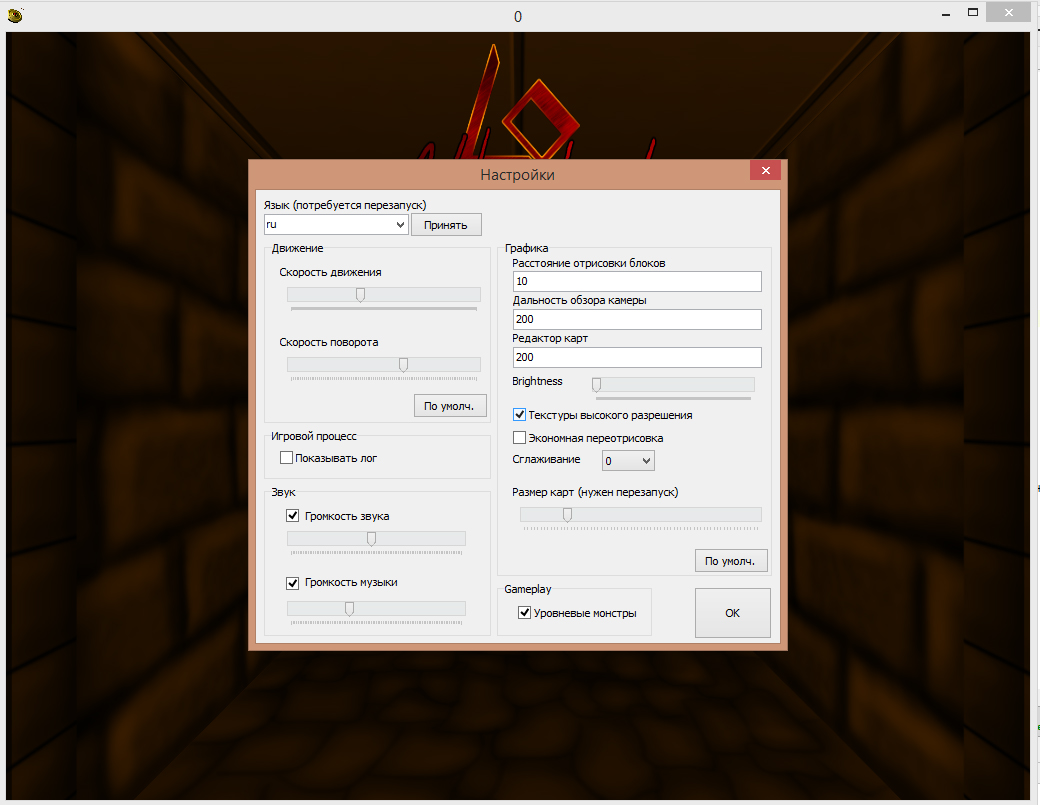Confirm settings with the OK button
The image size is (1040, 805).
[732, 613]
